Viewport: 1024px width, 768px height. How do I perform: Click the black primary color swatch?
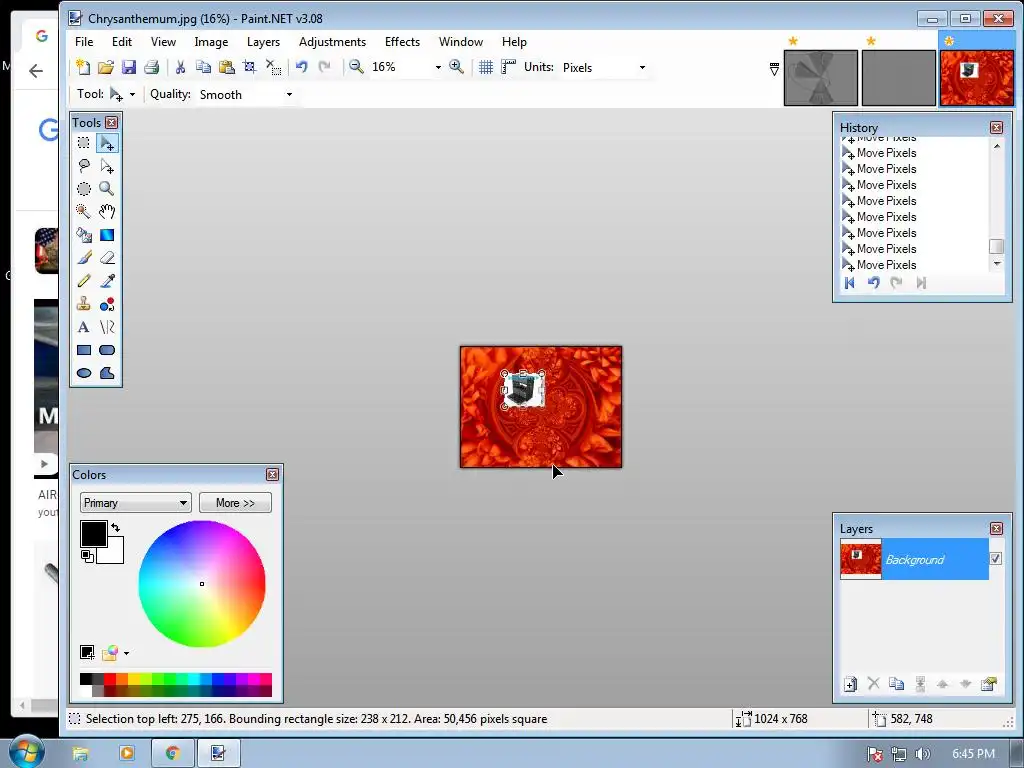[x=93, y=533]
